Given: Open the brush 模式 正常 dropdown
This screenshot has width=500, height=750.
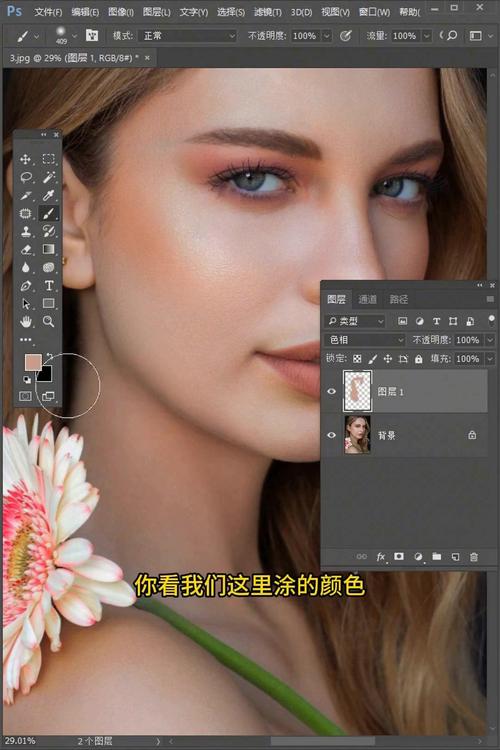Looking at the screenshot, I should 187,36.
